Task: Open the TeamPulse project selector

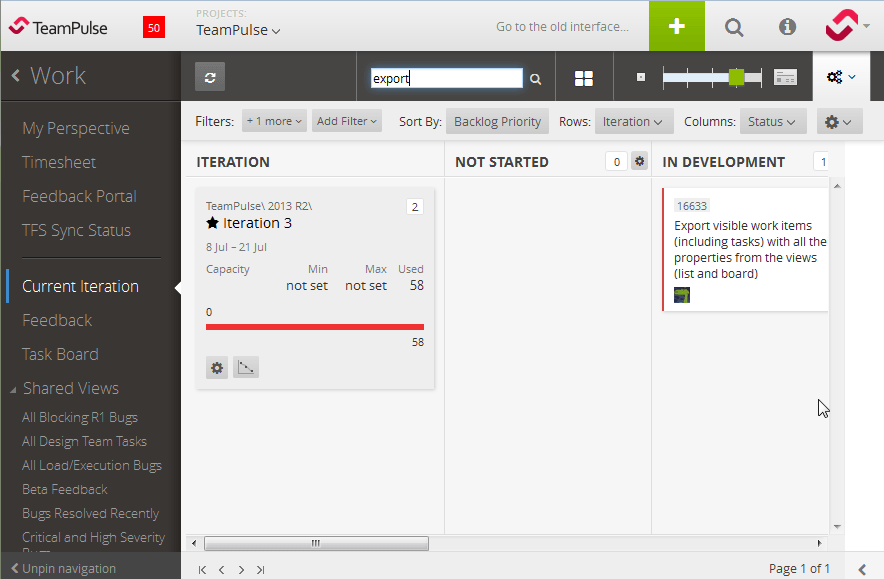Action: coord(238,30)
